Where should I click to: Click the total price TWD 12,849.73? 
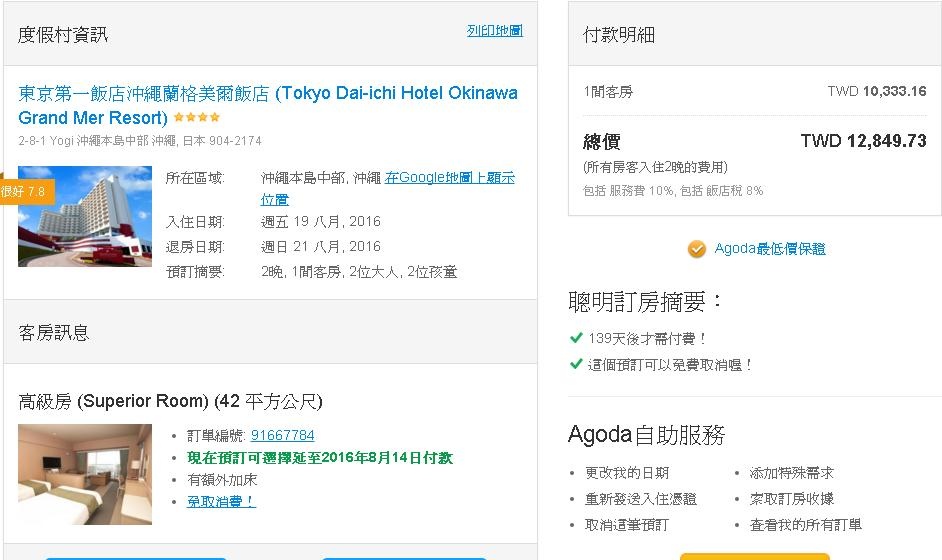tap(863, 141)
